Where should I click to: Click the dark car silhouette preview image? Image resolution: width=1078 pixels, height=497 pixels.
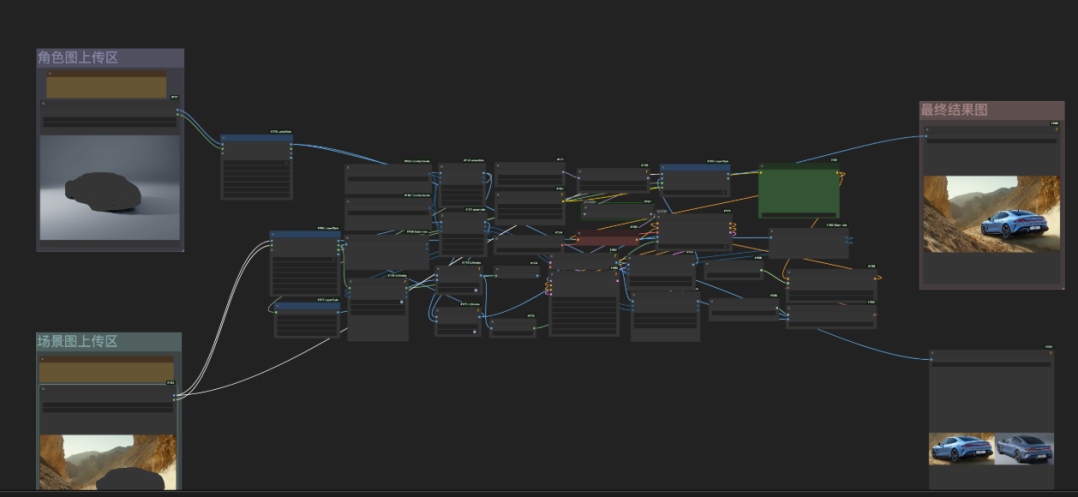pos(110,189)
